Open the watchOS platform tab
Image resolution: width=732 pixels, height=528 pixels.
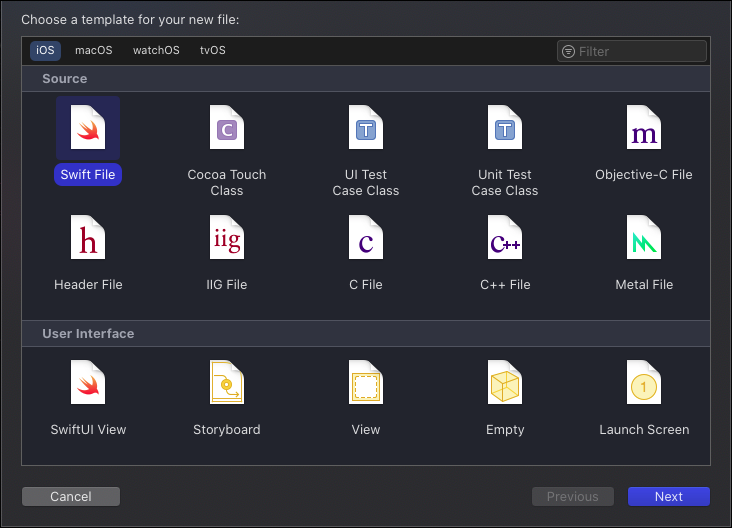click(156, 50)
